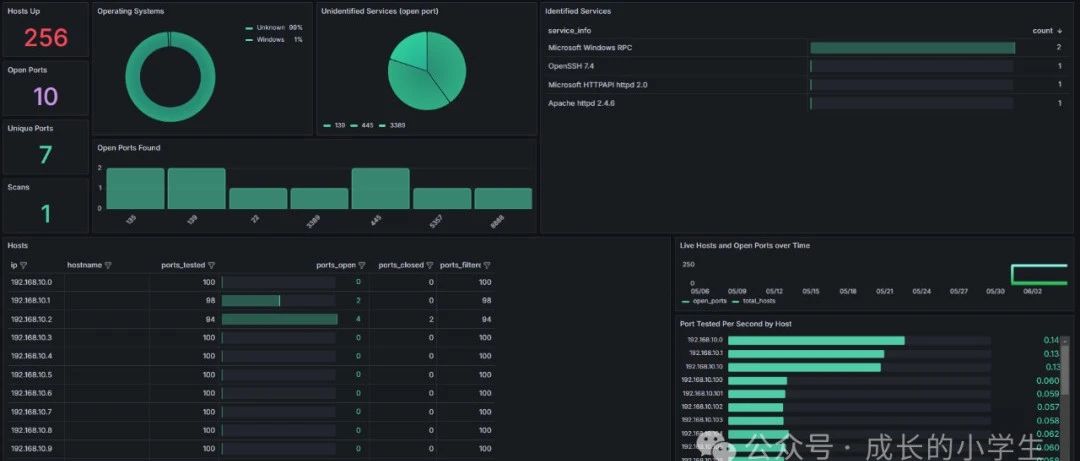Viewport: 1080px width, 461px height.
Task: Click 192.168.10.5 in the Hosts table
Action: [x=31, y=375]
